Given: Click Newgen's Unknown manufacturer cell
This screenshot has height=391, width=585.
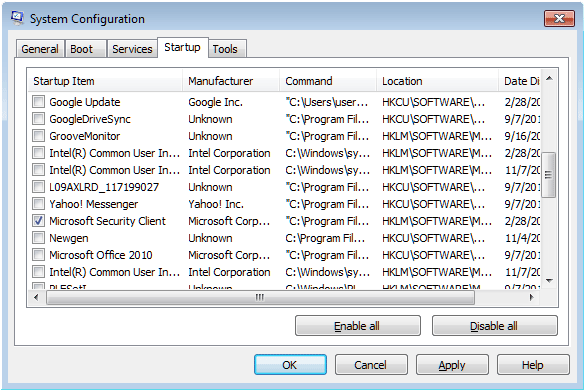Looking at the screenshot, I should (x=210, y=238).
